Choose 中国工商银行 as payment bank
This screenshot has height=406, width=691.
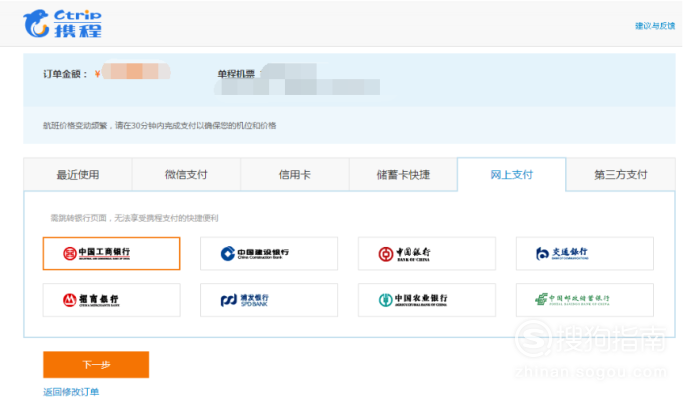111,253
